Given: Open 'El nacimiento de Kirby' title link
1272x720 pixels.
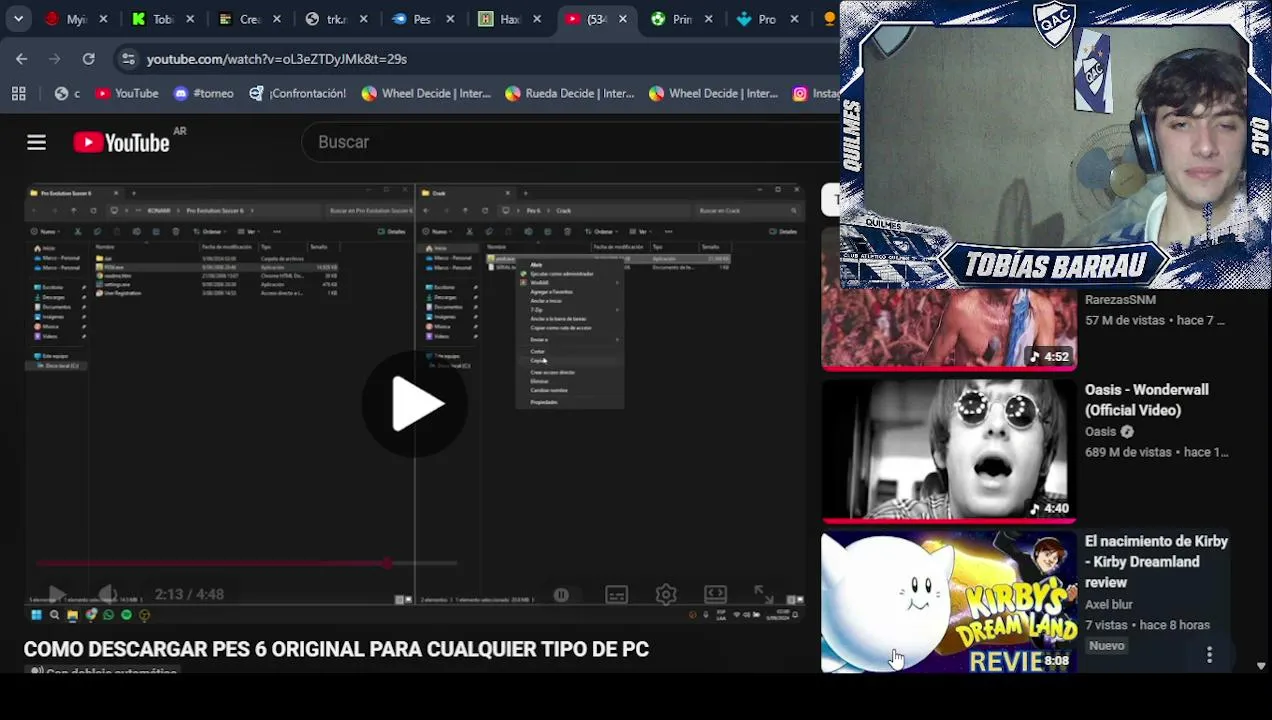Looking at the screenshot, I should [1156, 562].
